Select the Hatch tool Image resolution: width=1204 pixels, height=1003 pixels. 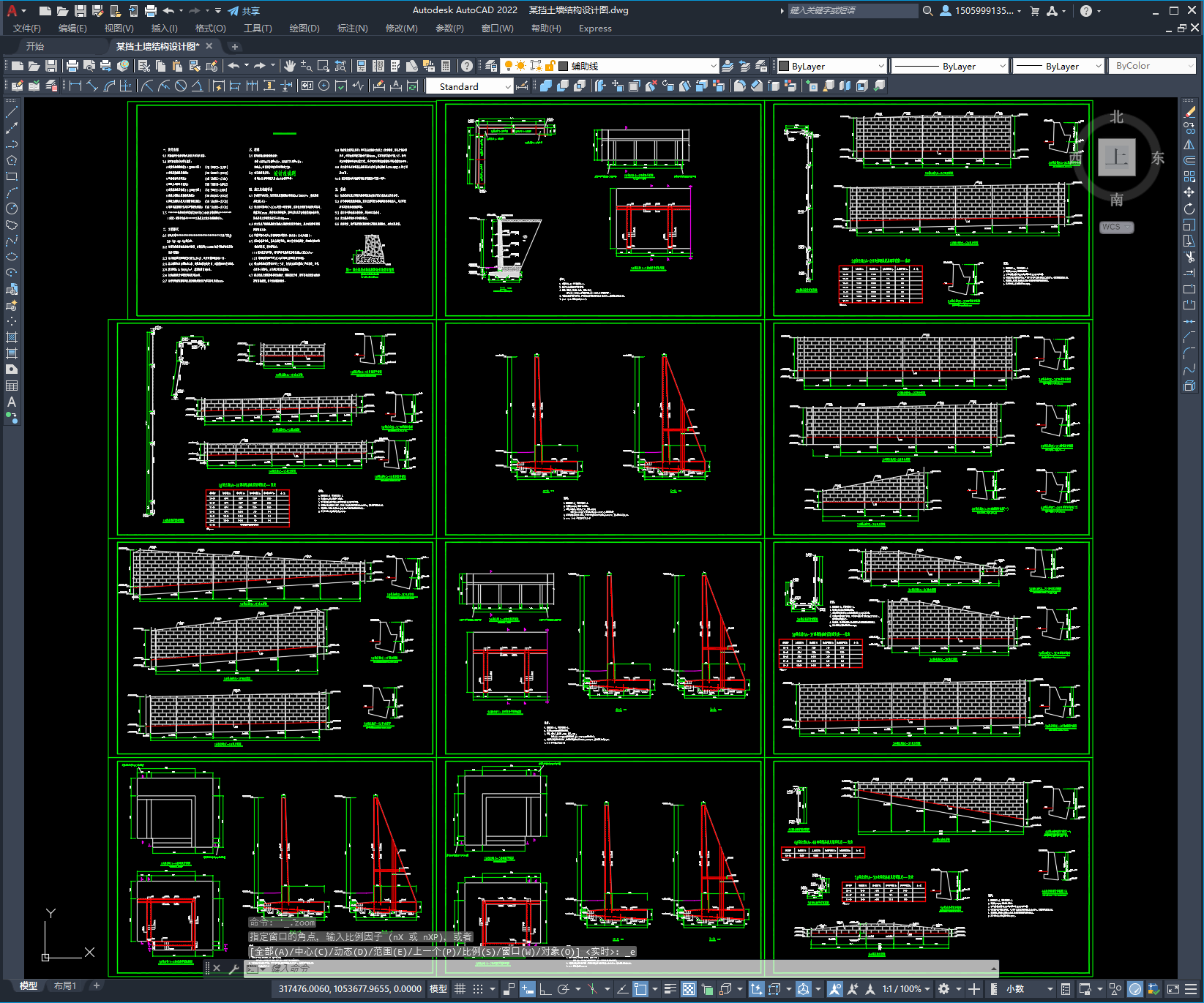(x=12, y=337)
